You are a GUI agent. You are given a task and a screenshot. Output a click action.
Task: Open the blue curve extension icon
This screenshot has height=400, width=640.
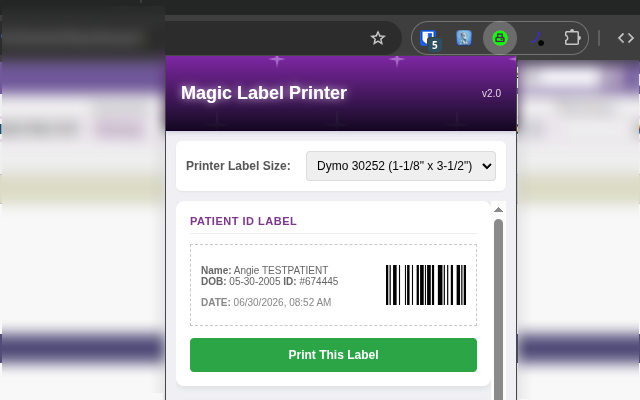(x=537, y=38)
